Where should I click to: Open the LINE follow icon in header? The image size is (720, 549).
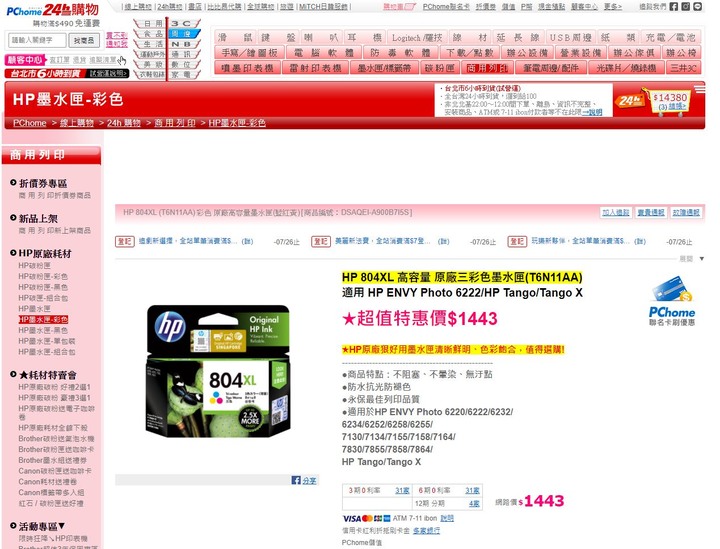698,6
